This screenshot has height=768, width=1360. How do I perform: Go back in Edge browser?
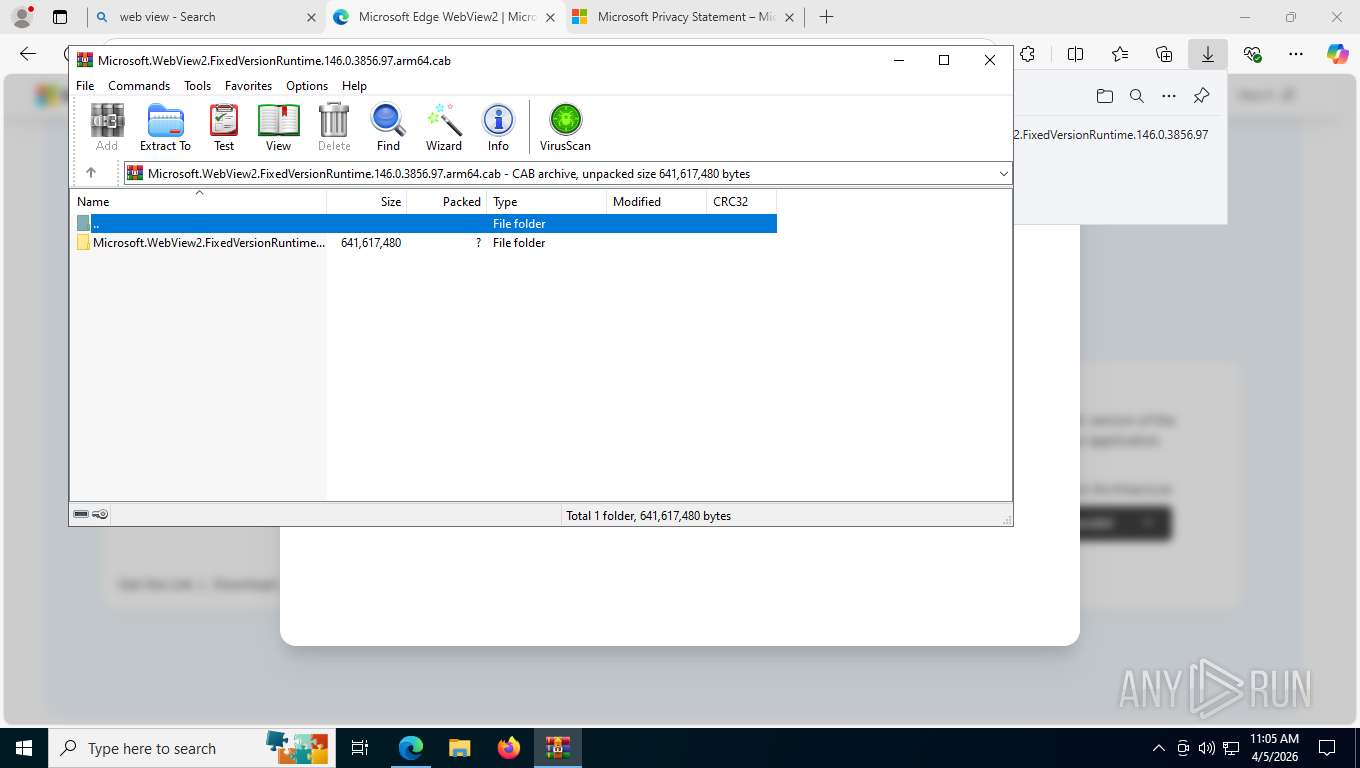(x=28, y=55)
